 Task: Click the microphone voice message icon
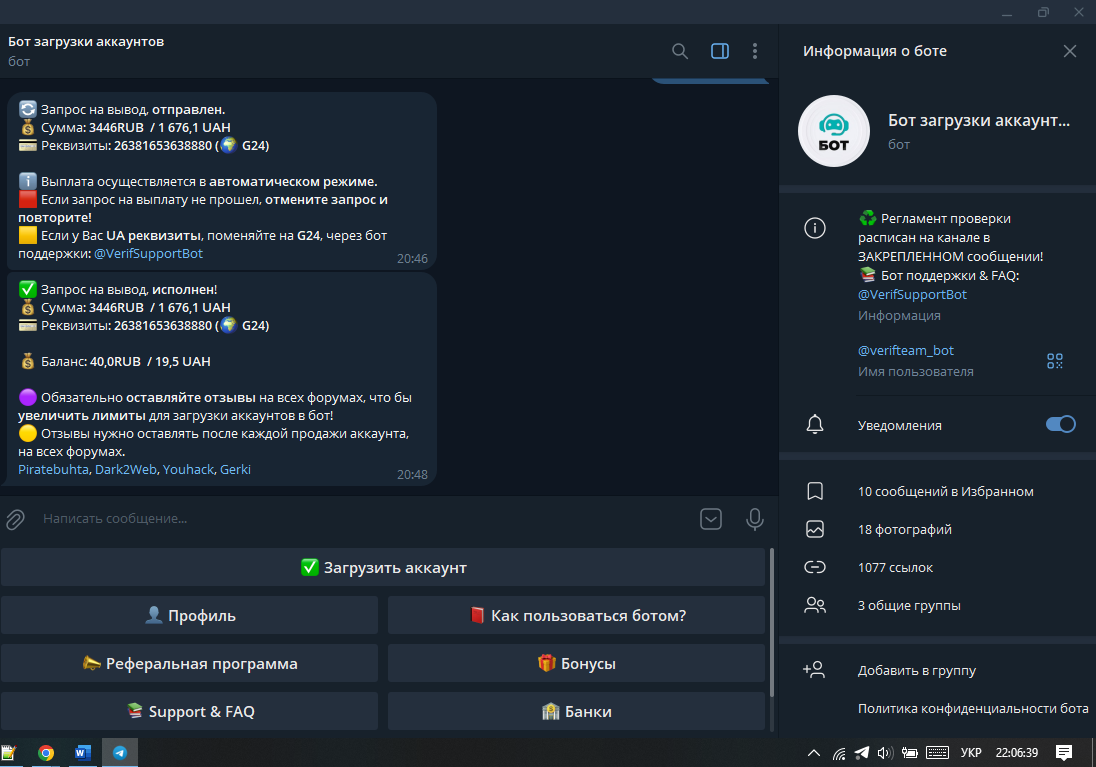pyautogui.click(x=755, y=519)
